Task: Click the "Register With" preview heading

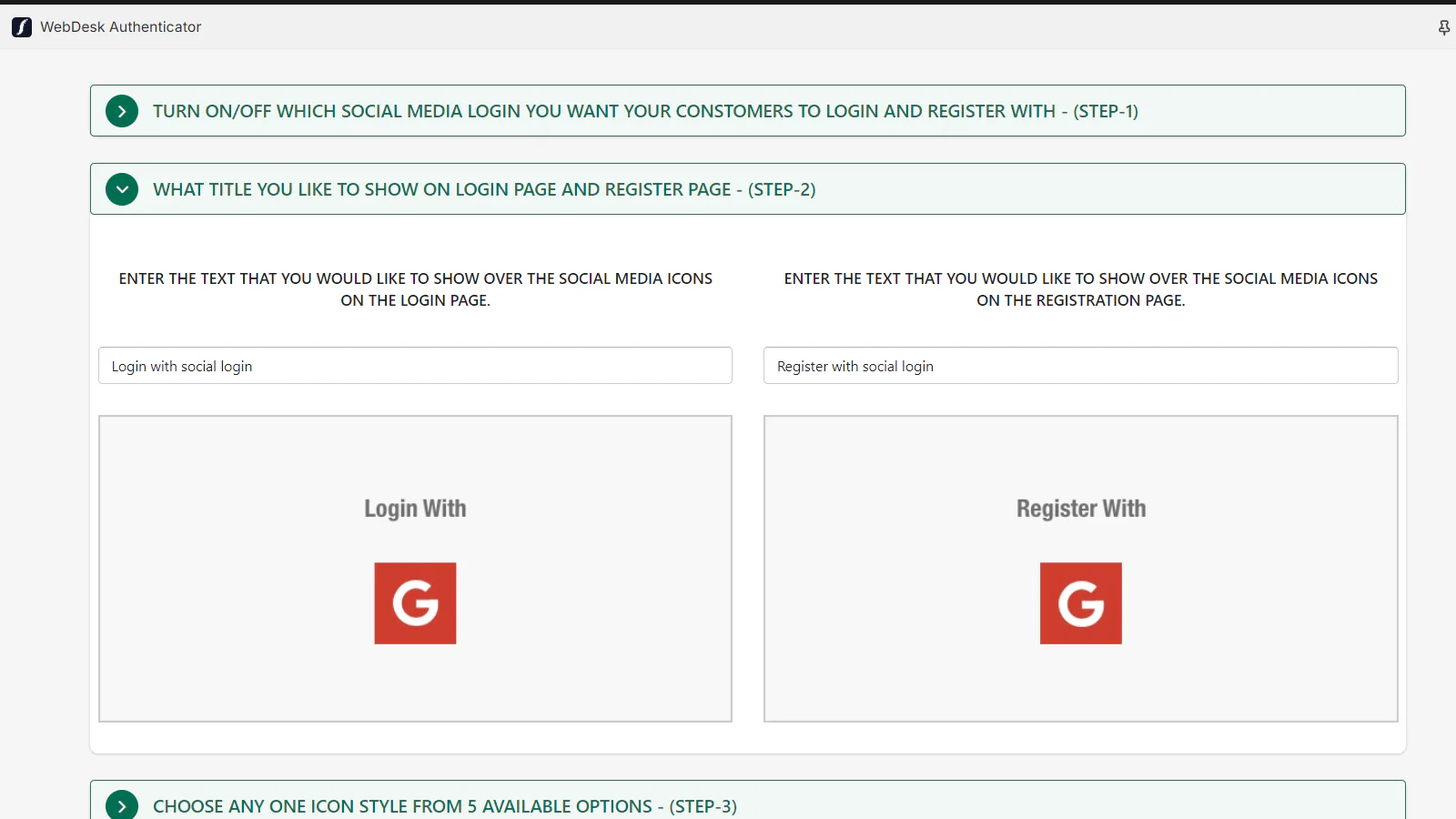Action: click(x=1081, y=509)
